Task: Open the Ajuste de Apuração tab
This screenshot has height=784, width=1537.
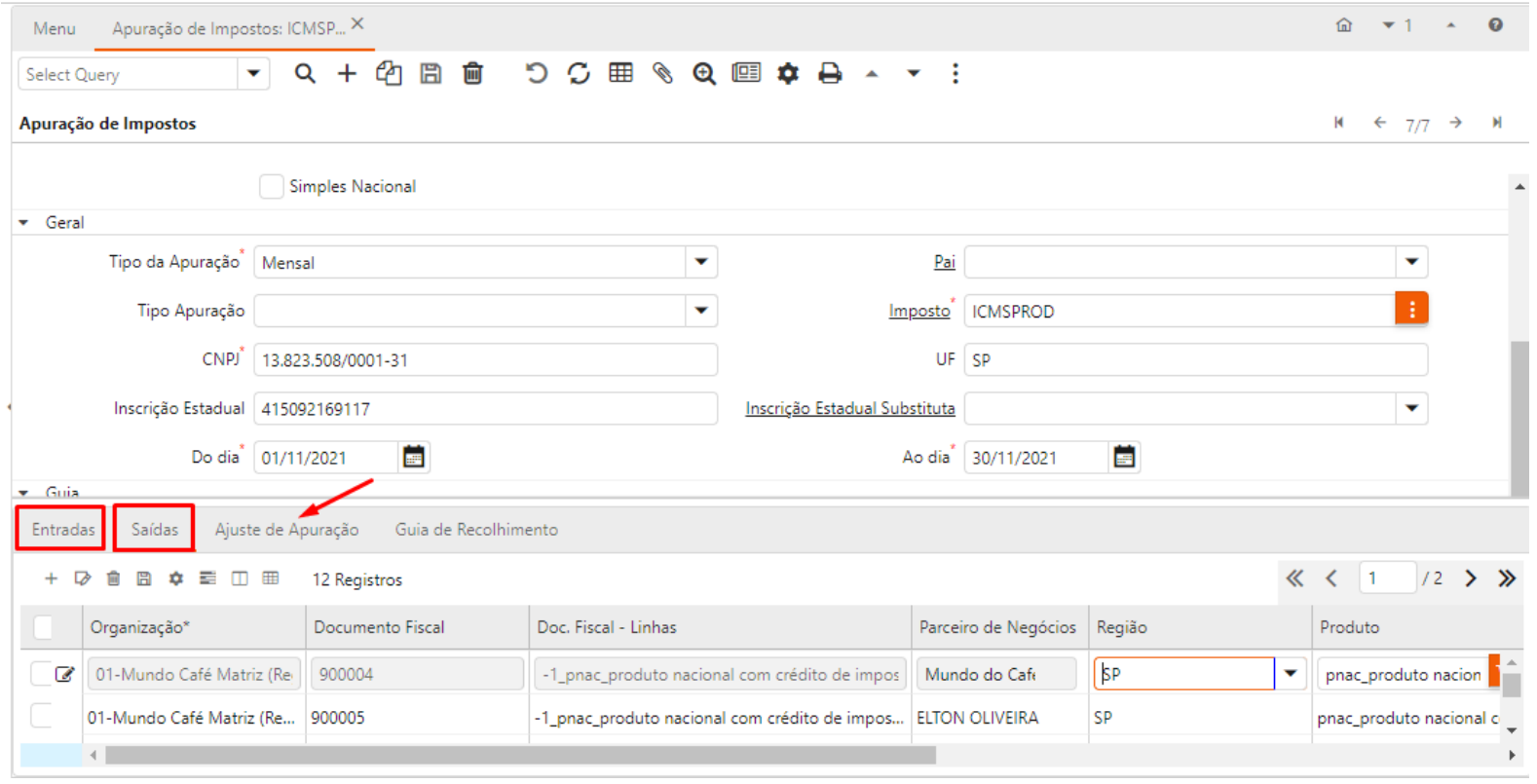Action: coord(286,529)
